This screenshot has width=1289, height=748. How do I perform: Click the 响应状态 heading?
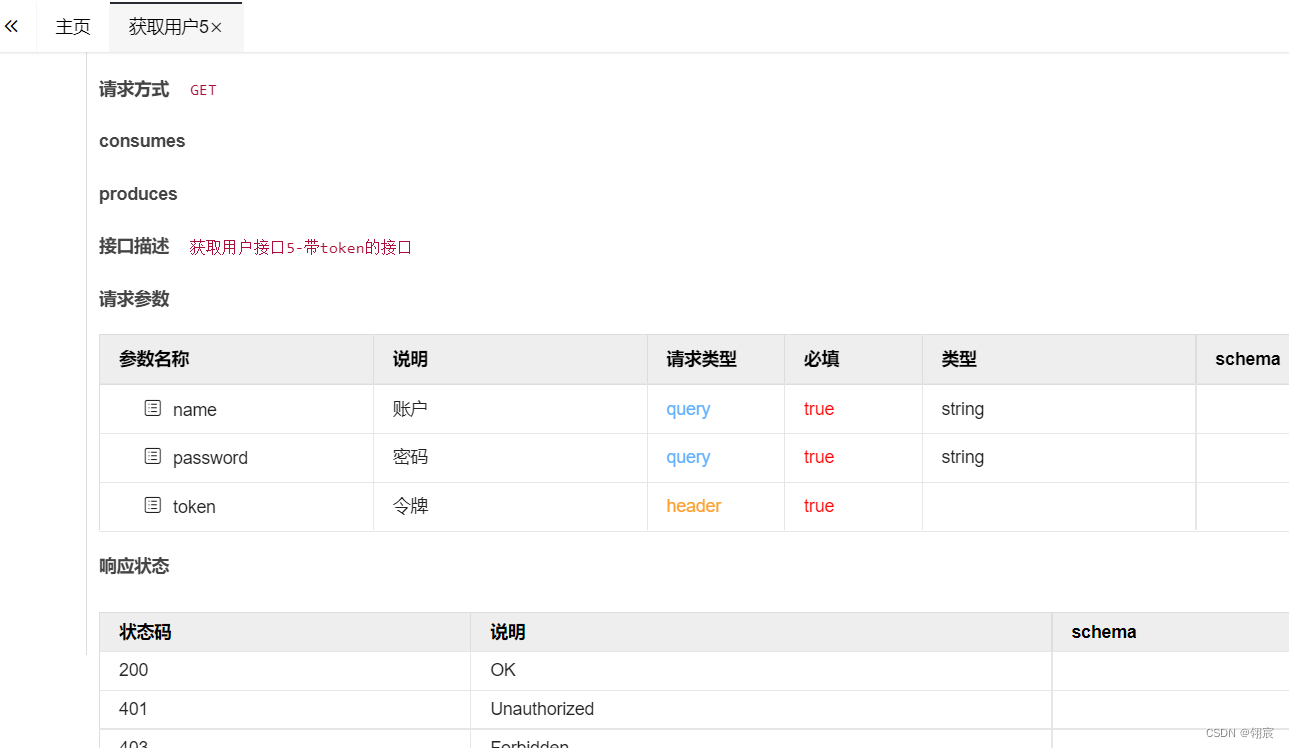(134, 566)
